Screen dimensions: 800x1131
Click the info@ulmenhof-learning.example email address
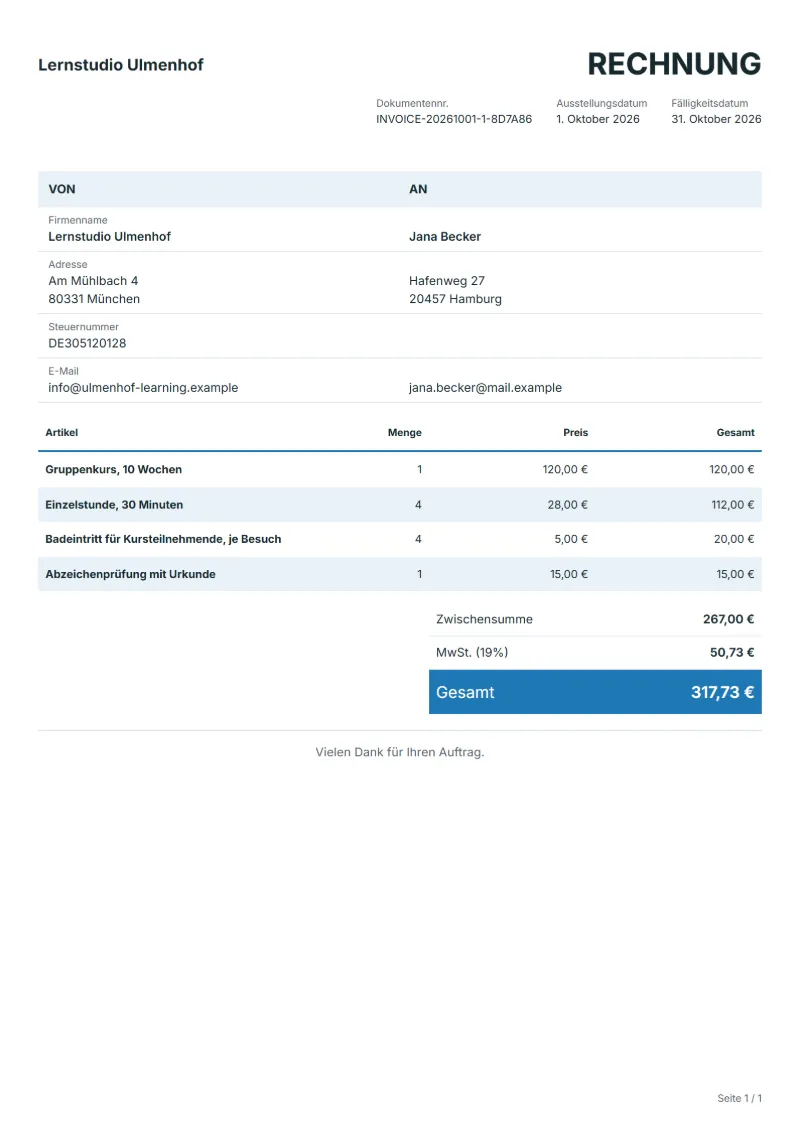point(143,387)
